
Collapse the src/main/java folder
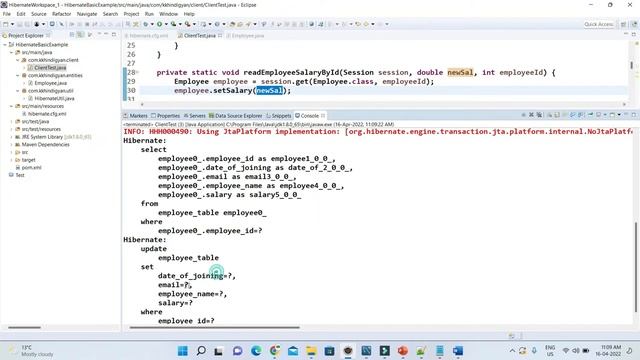pyautogui.click(x=11, y=52)
